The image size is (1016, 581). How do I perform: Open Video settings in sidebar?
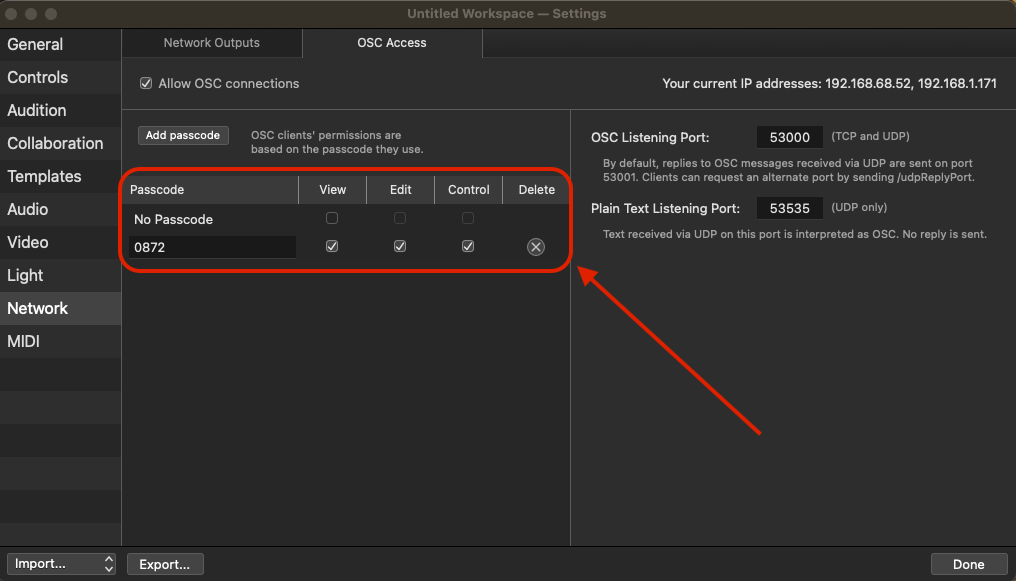click(x=60, y=243)
